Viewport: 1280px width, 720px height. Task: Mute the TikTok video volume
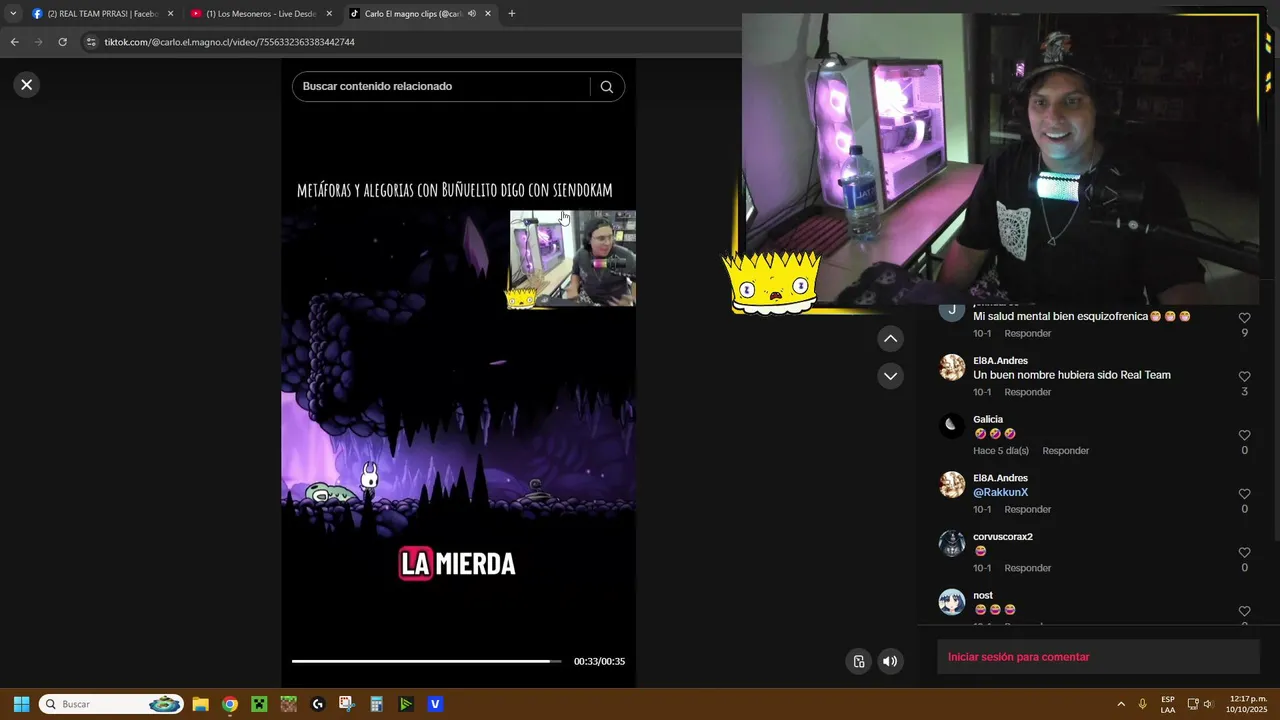coord(890,661)
